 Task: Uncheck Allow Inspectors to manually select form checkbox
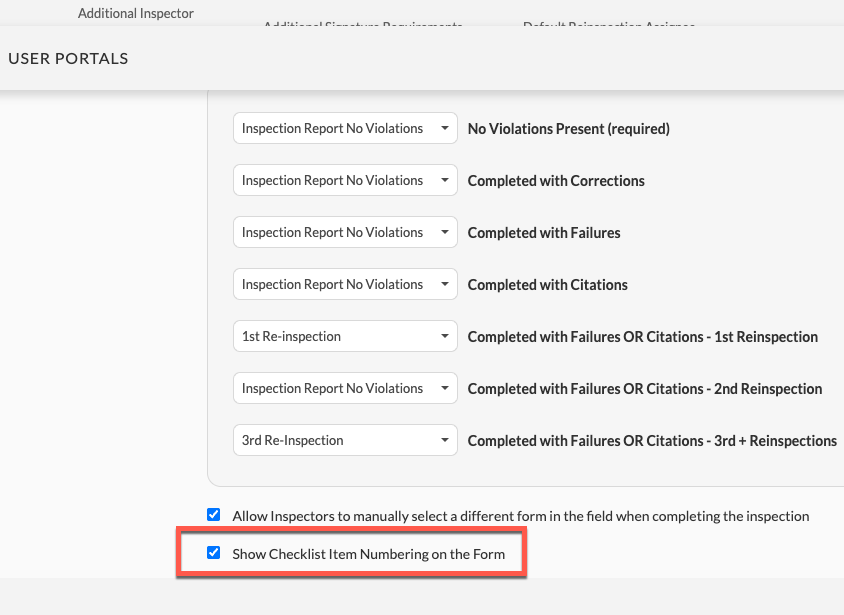[x=214, y=514]
